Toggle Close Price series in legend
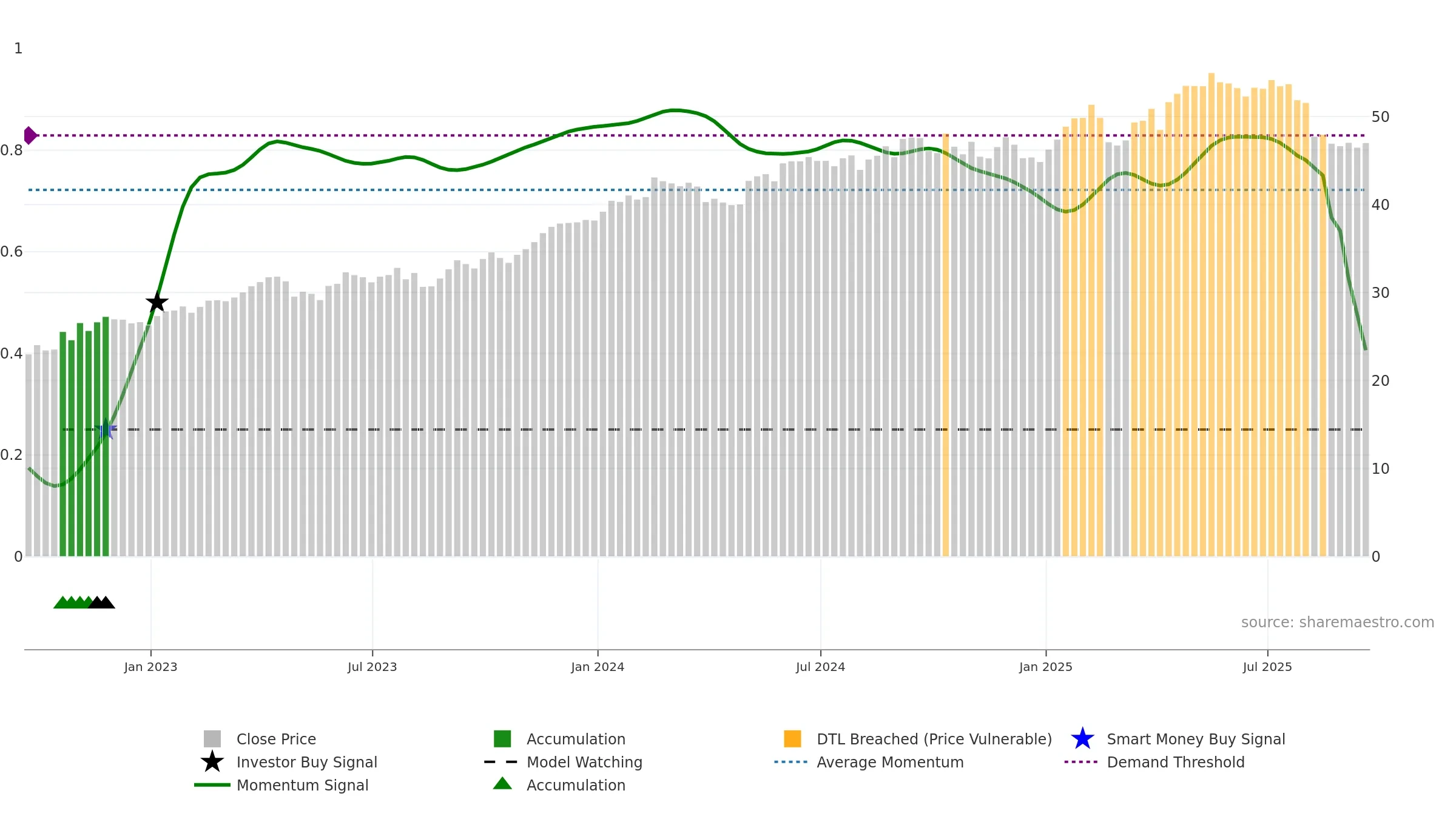This screenshot has width=1456, height=819. pyautogui.click(x=276, y=739)
